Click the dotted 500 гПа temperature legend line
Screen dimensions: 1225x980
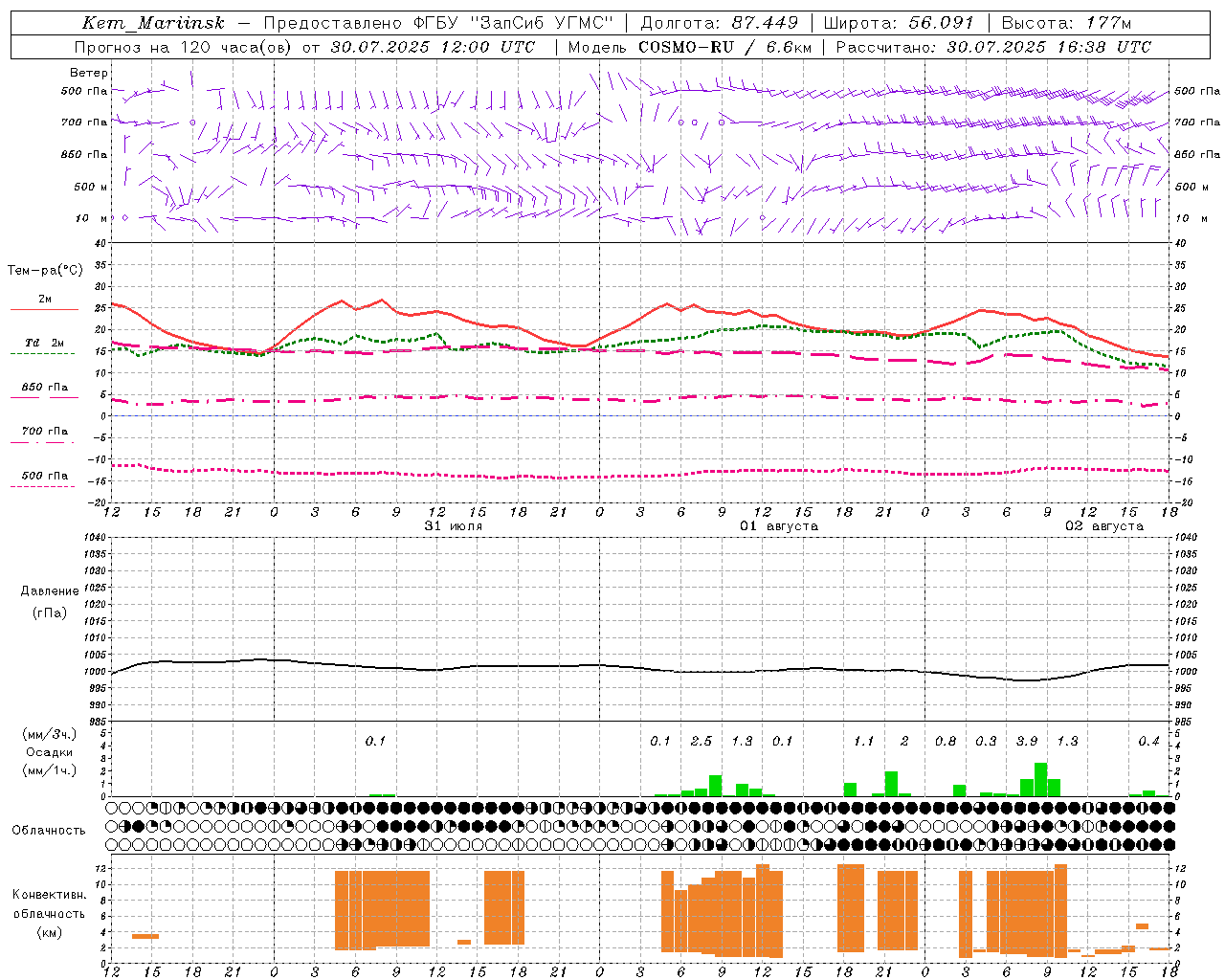(x=43, y=486)
